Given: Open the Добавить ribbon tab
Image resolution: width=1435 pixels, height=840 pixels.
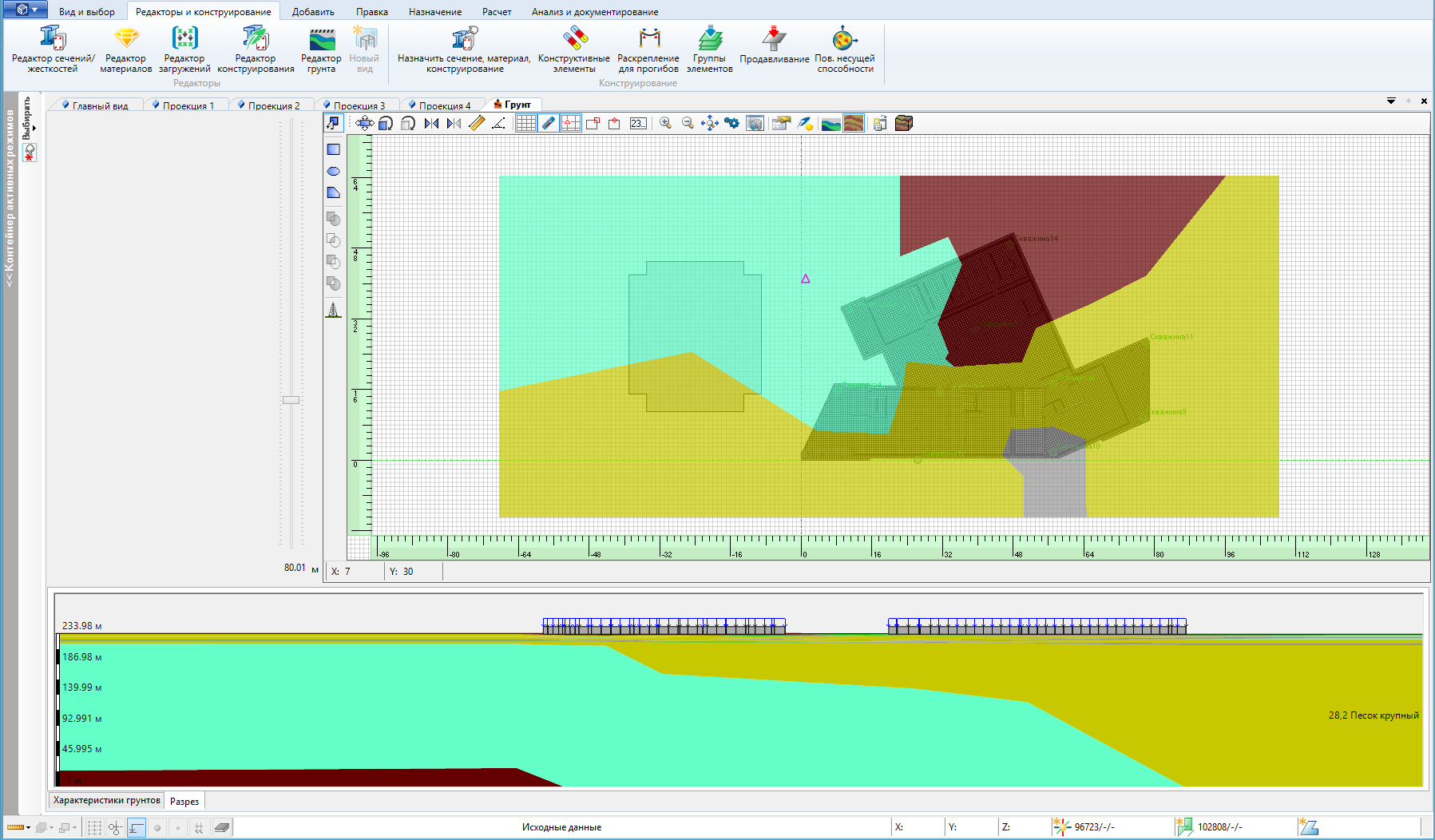Looking at the screenshot, I should point(313,12).
